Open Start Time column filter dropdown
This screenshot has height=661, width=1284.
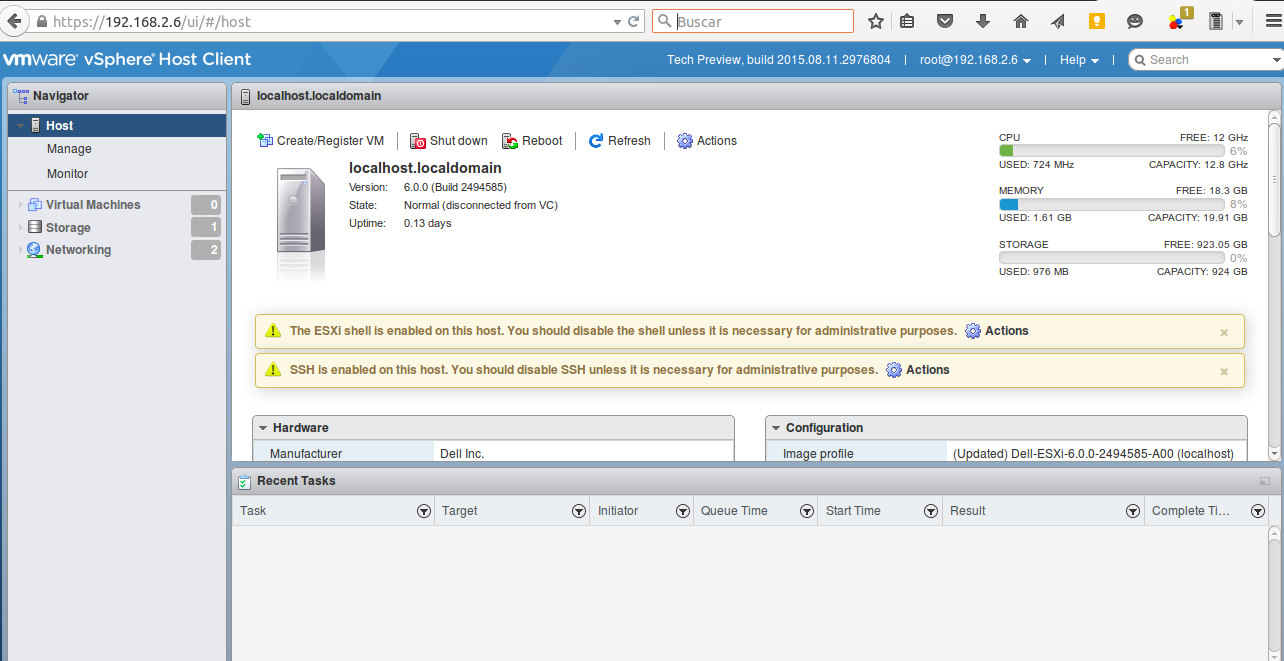click(930, 511)
